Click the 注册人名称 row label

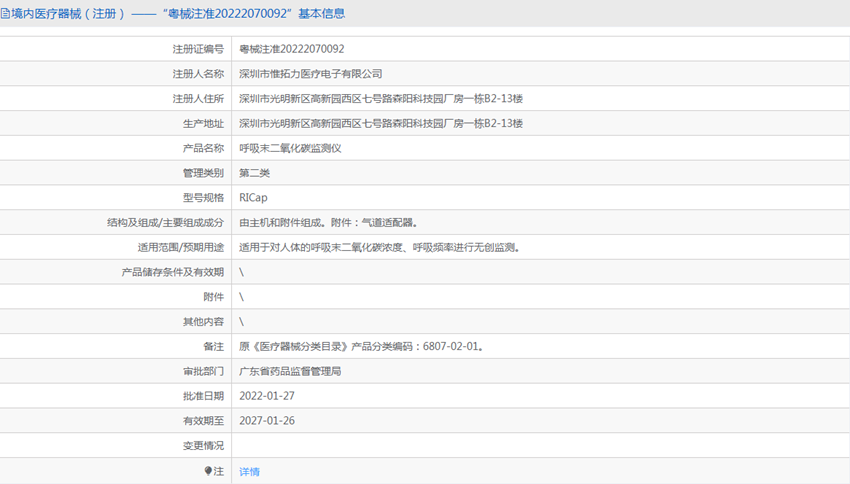click(x=198, y=74)
